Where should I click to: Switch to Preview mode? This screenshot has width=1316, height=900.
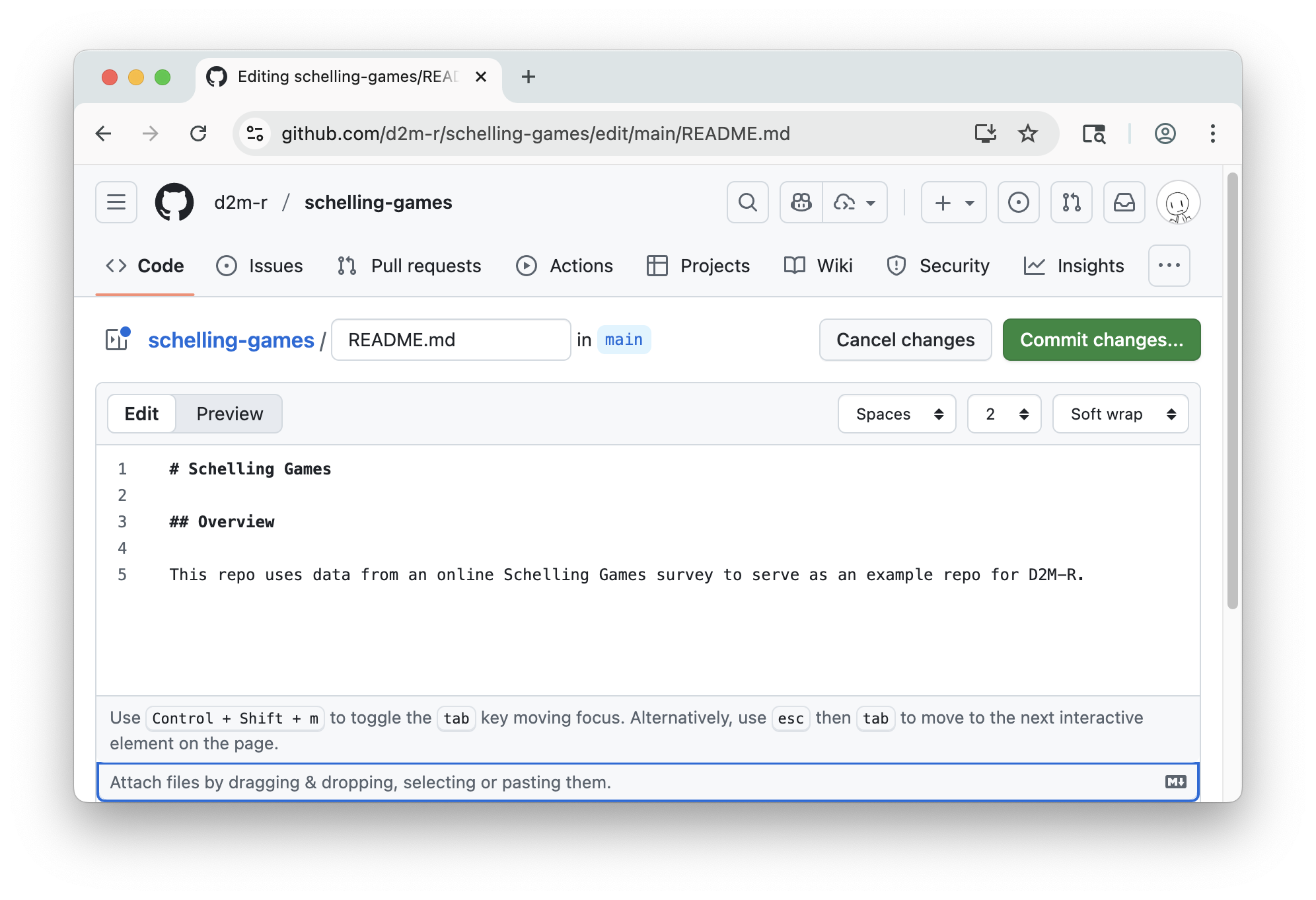click(229, 414)
